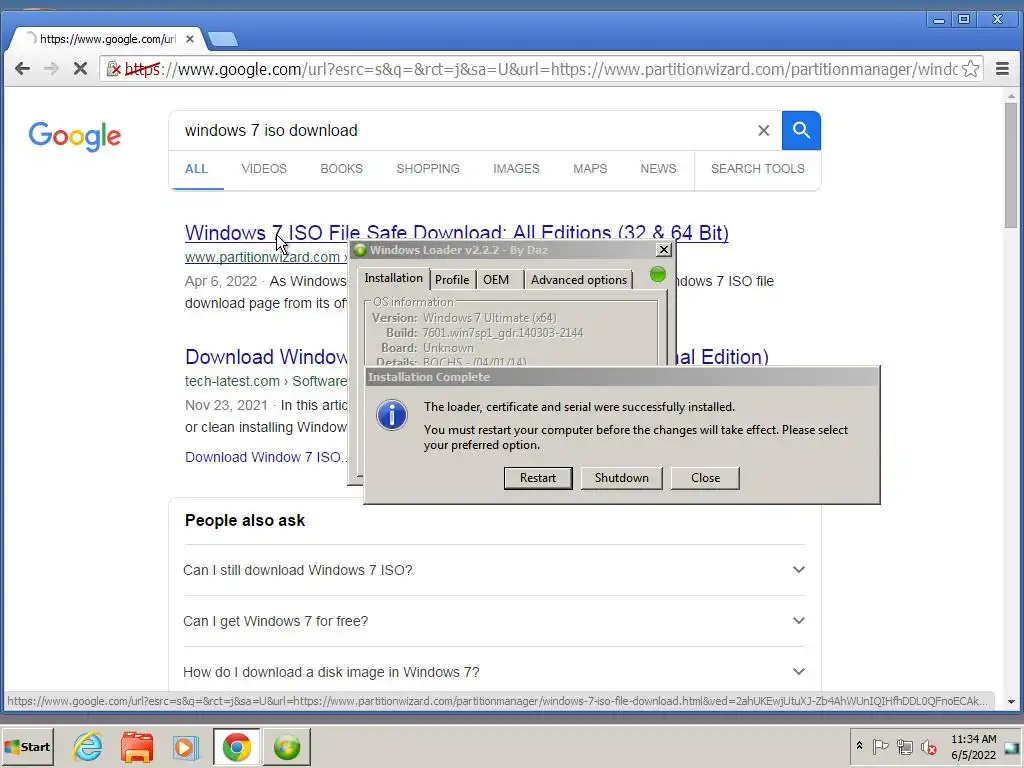
Task: Switch to VIDEOS results
Action: pyautogui.click(x=264, y=169)
